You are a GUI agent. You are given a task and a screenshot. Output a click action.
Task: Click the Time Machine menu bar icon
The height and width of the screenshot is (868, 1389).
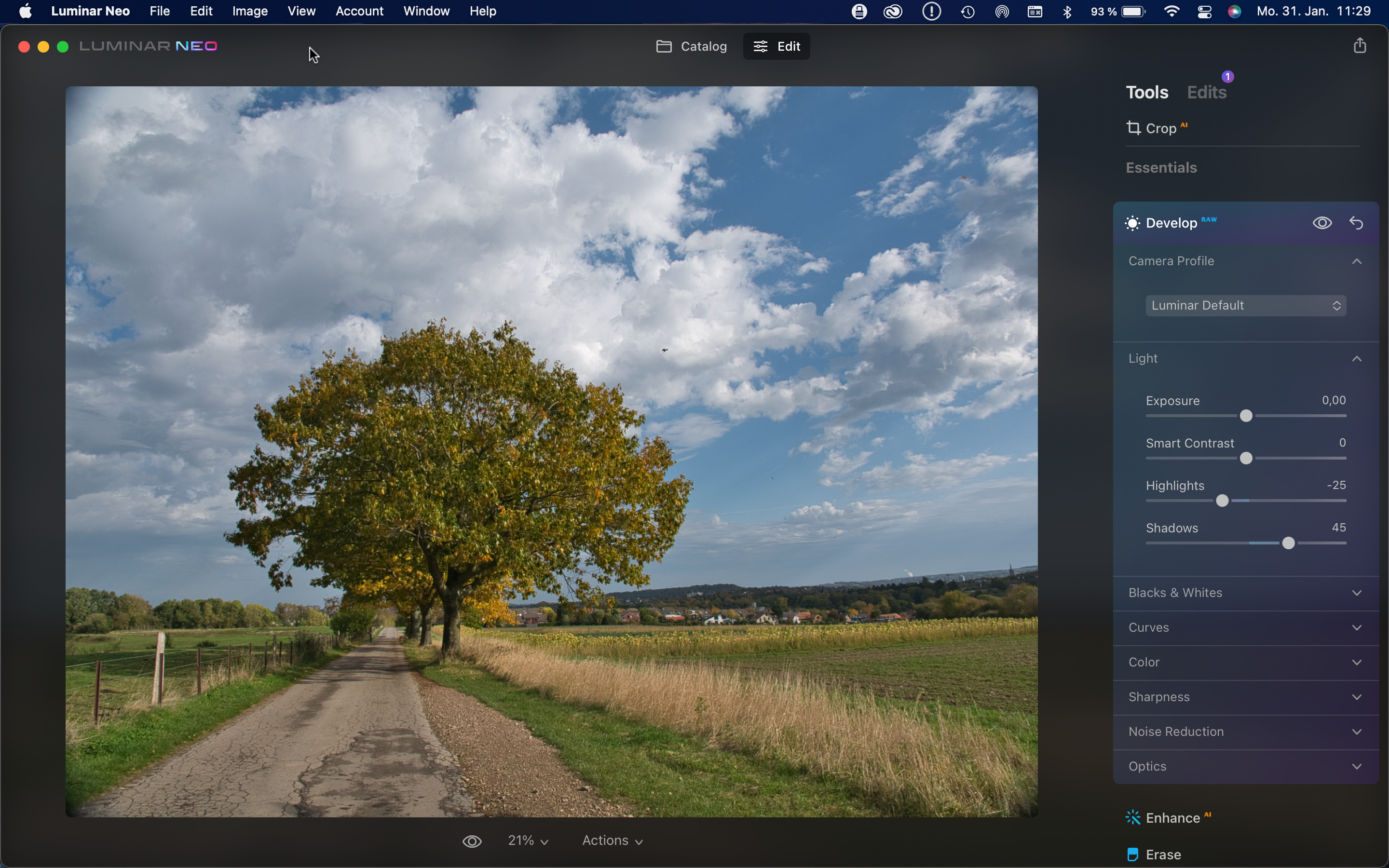click(967, 12)
